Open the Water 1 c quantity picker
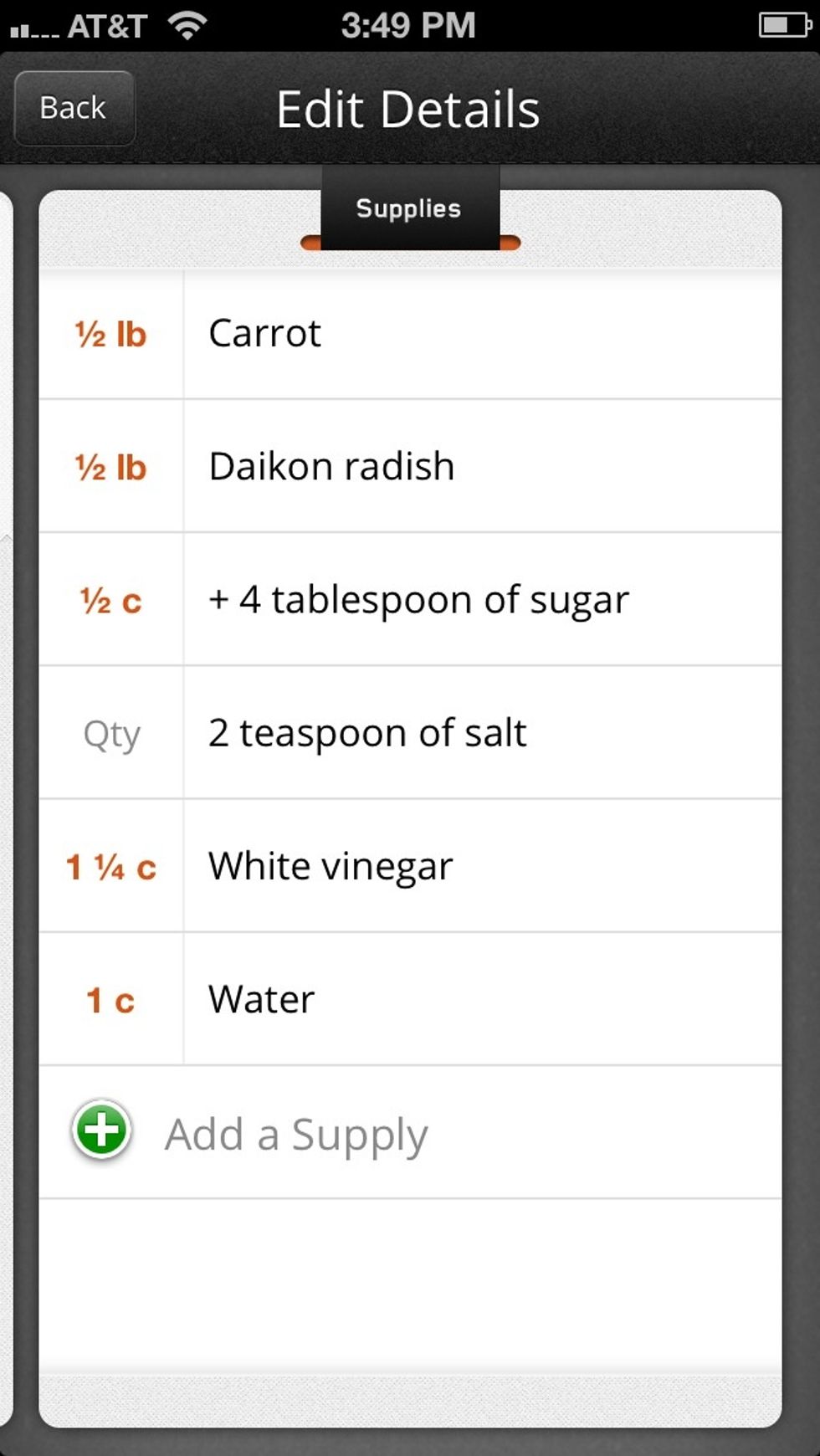The image size is (820, 1456). pyautogui.click(x=110, y=999)
